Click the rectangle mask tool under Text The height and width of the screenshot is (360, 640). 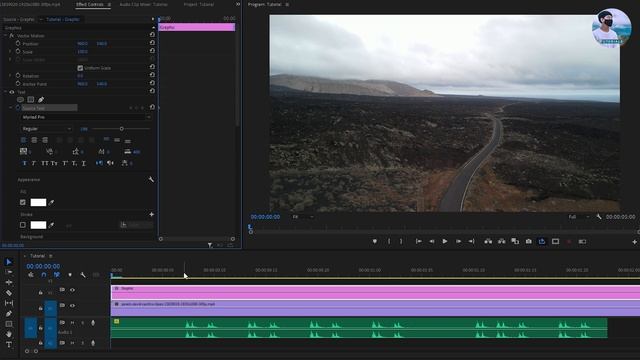[31, 100]
